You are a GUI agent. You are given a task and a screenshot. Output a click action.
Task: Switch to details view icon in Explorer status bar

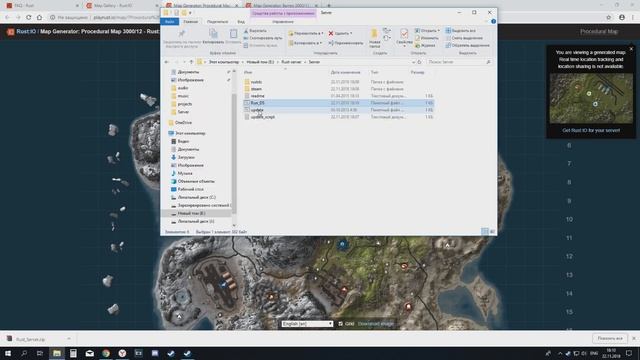pyautogui.click(x=484, y=231)
